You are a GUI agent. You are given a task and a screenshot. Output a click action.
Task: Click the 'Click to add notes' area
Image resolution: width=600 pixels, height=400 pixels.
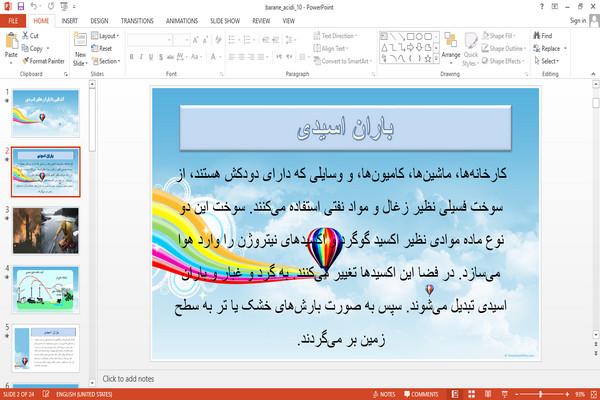128,379
